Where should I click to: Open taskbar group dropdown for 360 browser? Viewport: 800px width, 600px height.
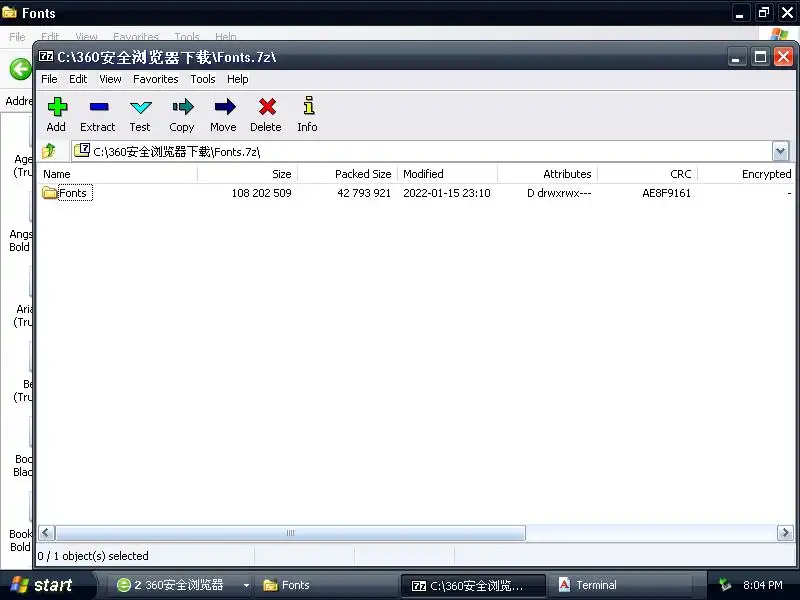(x=246, y=585)
